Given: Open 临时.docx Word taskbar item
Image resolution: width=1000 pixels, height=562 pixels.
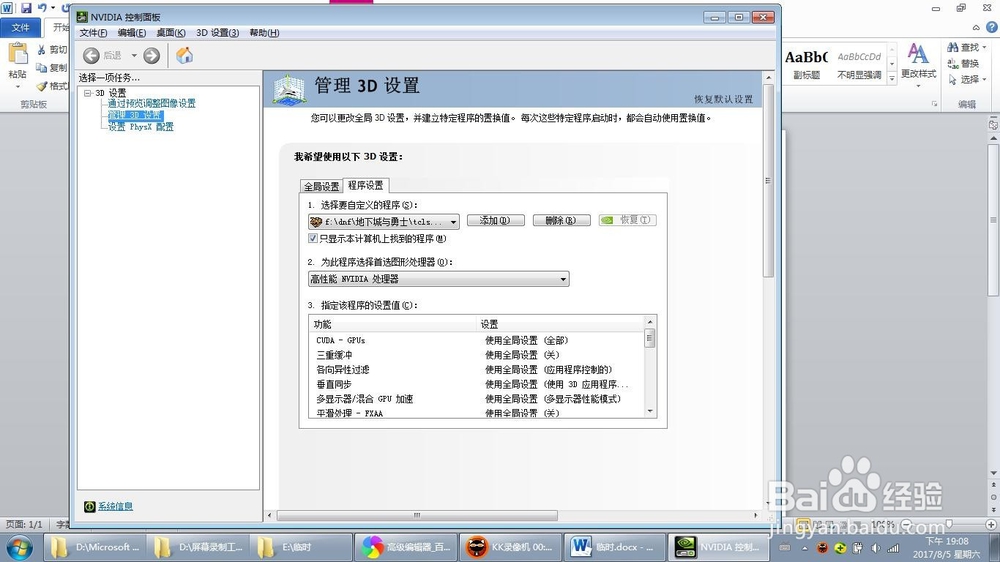Looking at the screenshot, I should tap(615, 547).
